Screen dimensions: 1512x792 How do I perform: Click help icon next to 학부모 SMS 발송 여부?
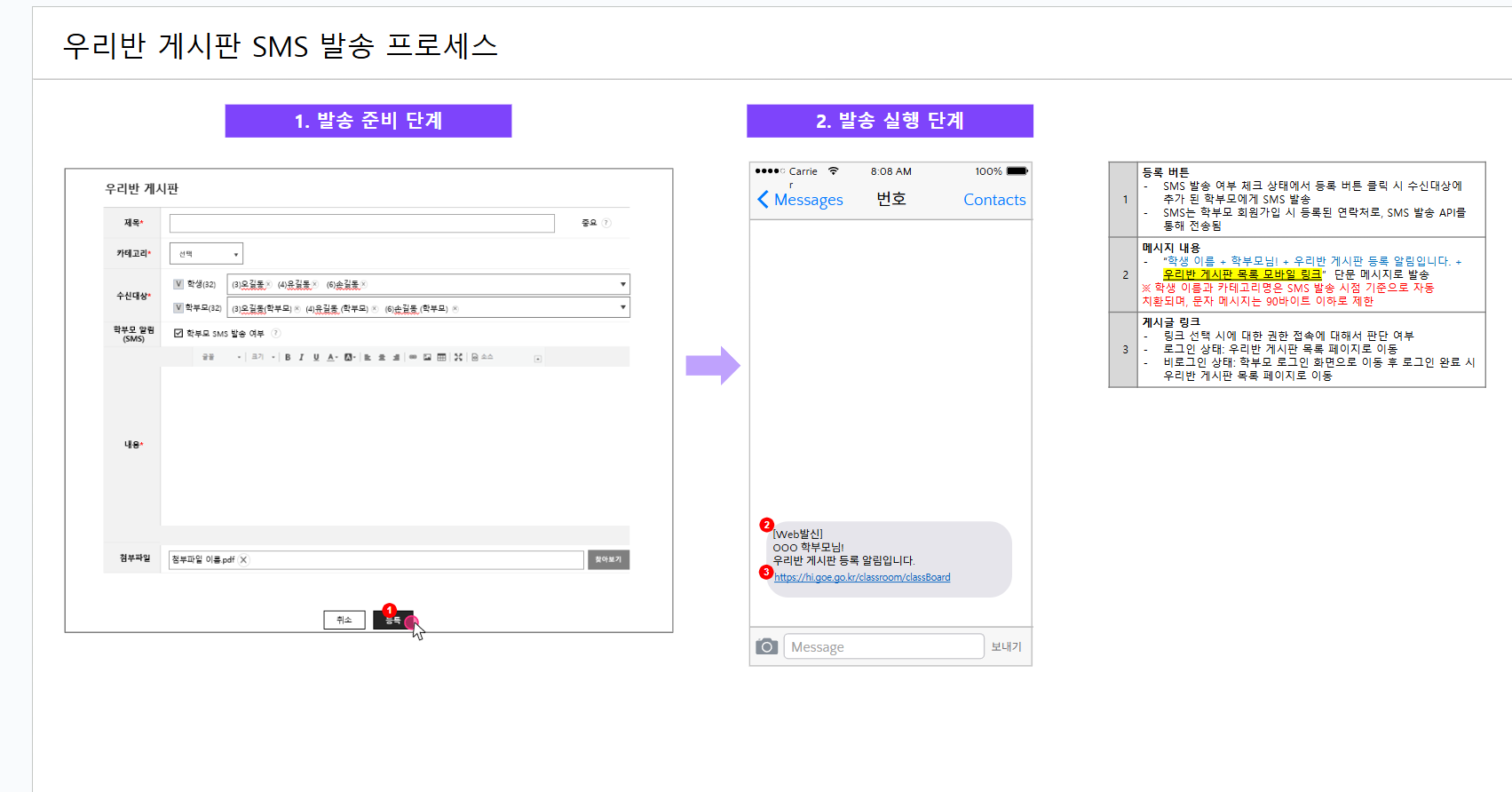[x=276, y=333]
